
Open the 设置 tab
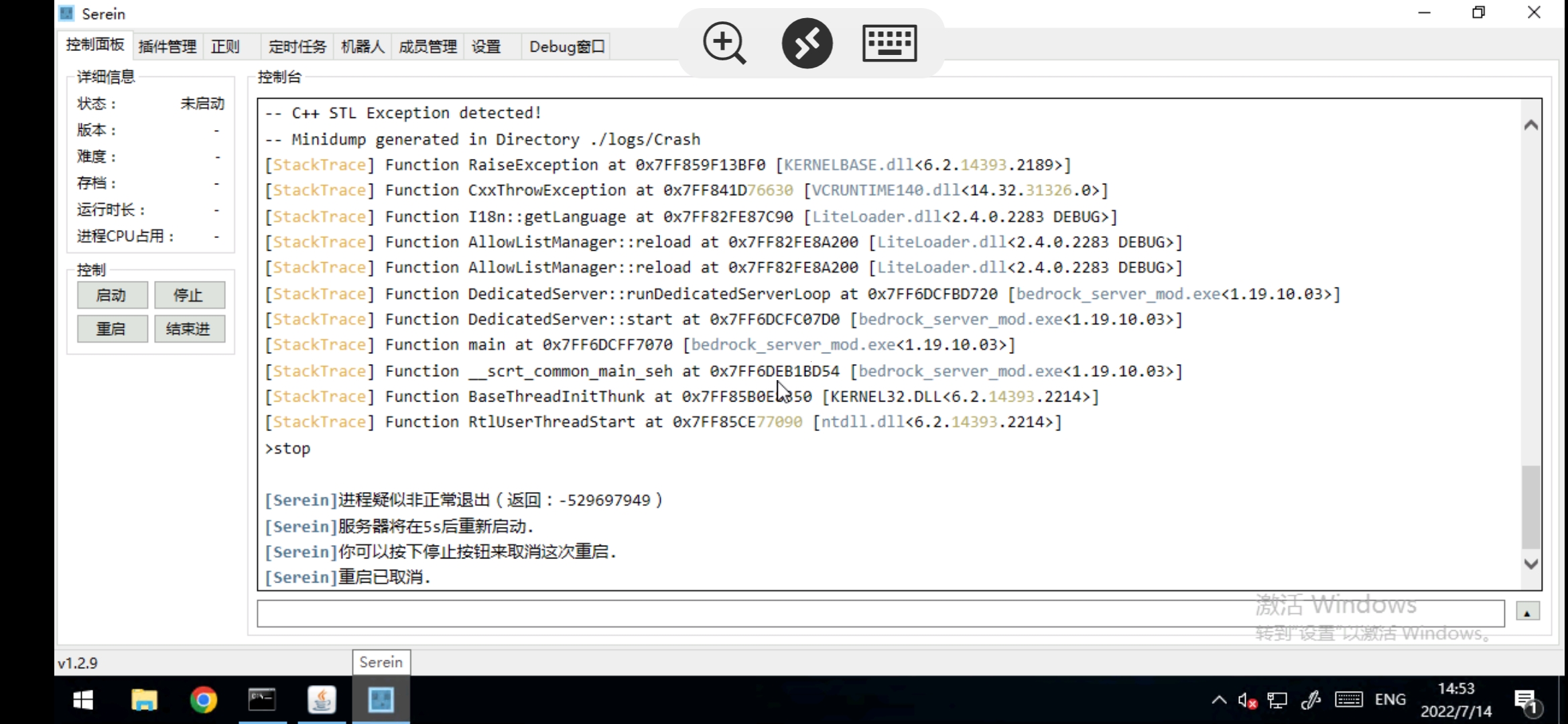pyautogui.click(x=485, y=46)
